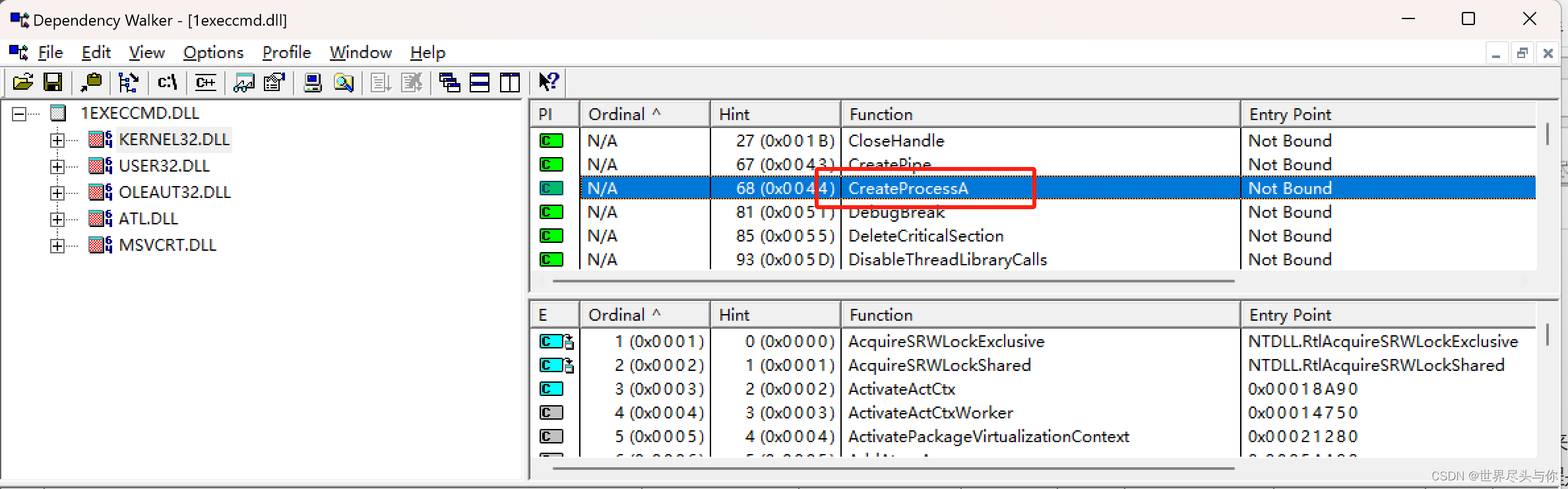This screenshot has width=1568, height=489.
Task: Click the green C icon beside CloseHandle
Action: [551, 141]
